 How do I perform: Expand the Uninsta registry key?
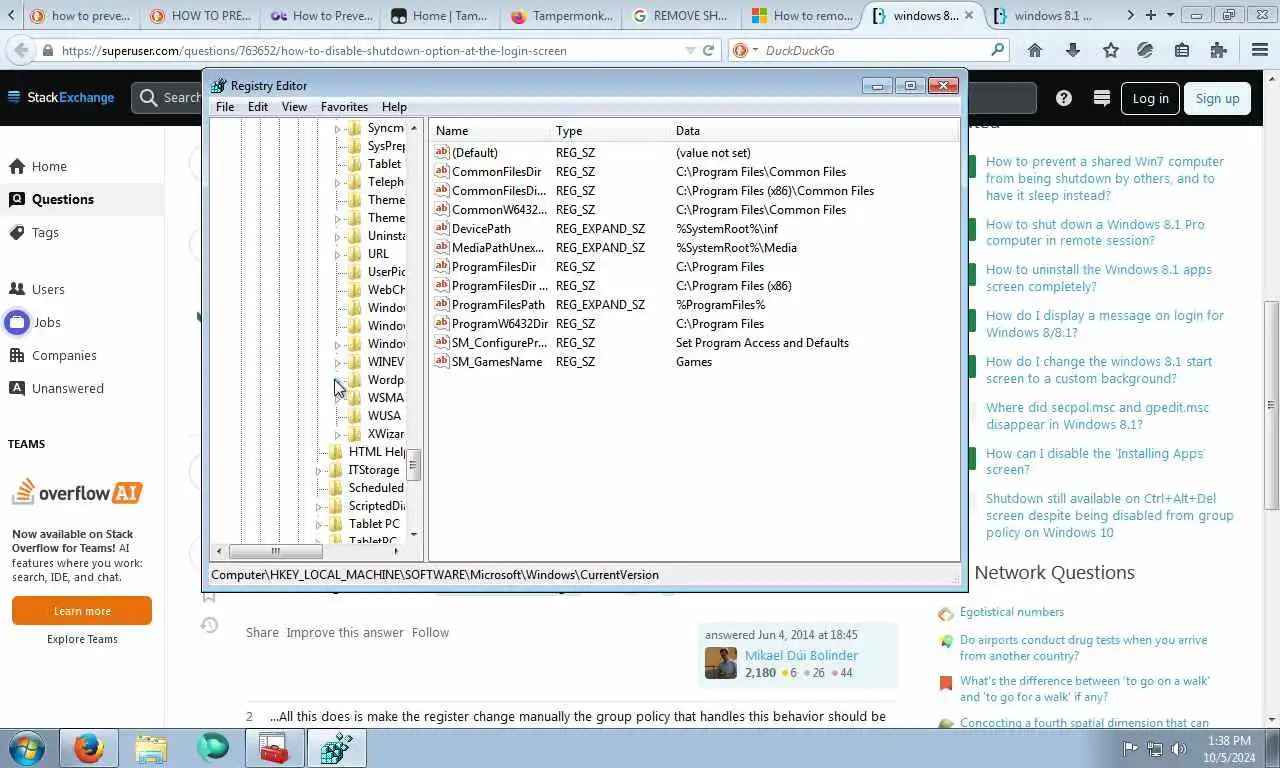[x=338, y=236]
